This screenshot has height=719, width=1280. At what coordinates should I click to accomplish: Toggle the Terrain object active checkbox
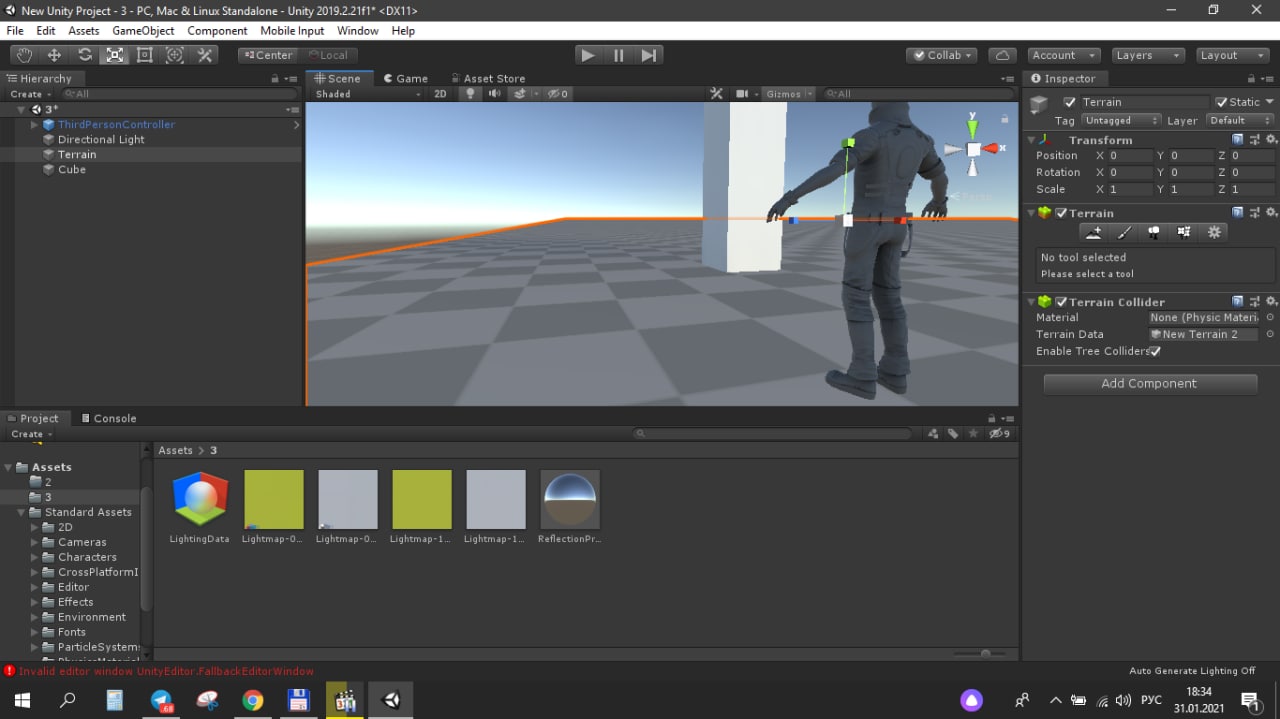point(1069,102)
